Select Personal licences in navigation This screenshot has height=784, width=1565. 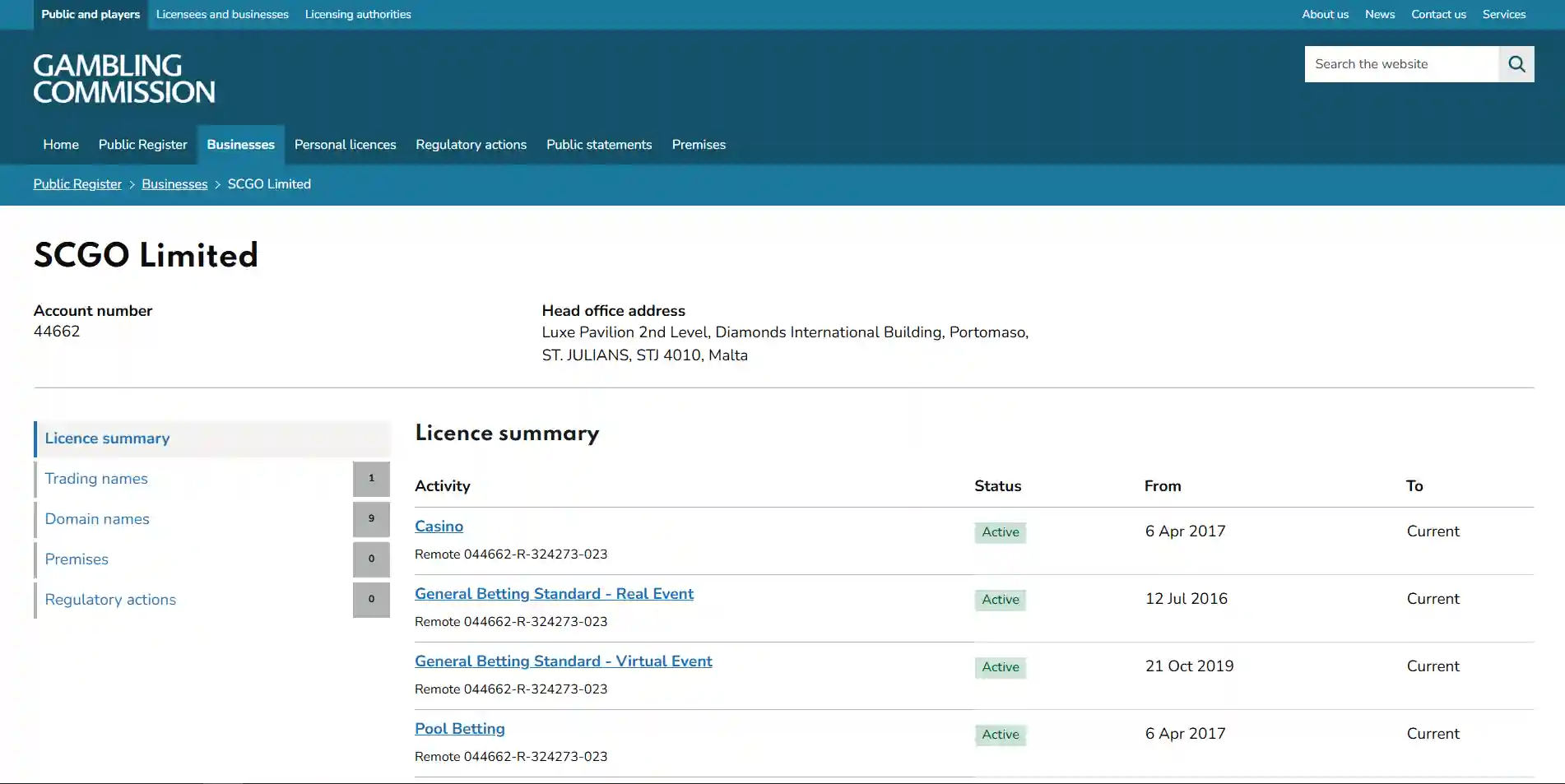(x=346, y=145)
